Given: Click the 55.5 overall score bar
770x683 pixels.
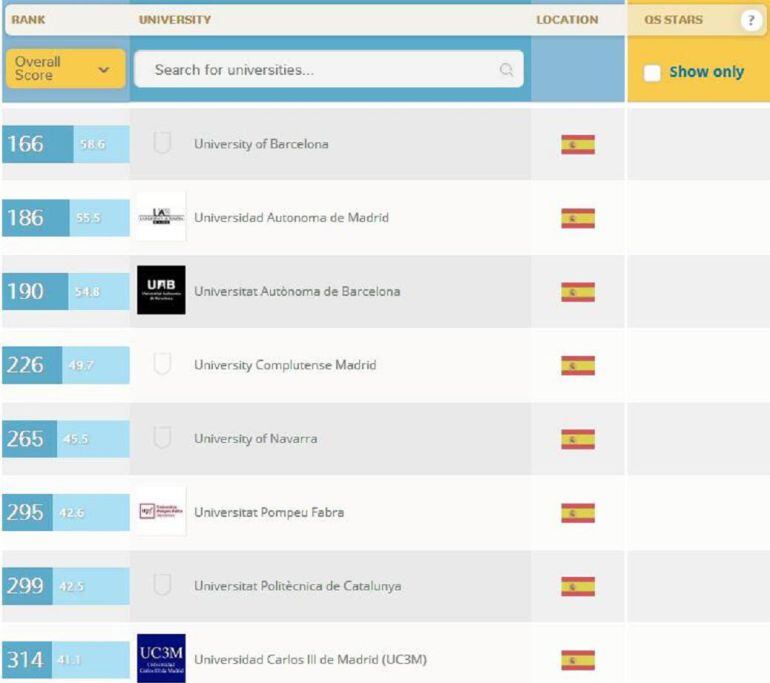Looking at the screenshot, I should [99, 218].
